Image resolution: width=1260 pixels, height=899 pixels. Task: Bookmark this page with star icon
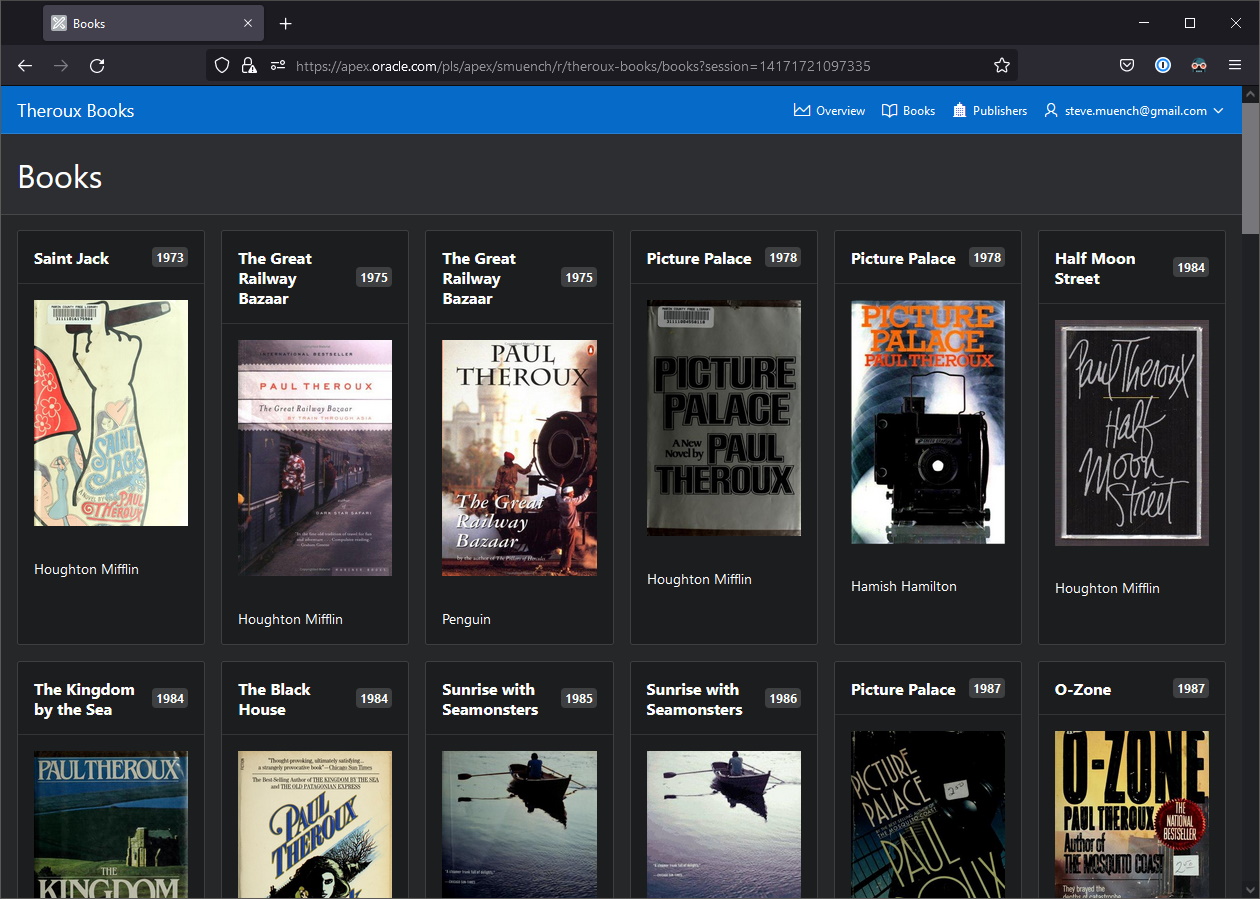tap(1001, 66)
